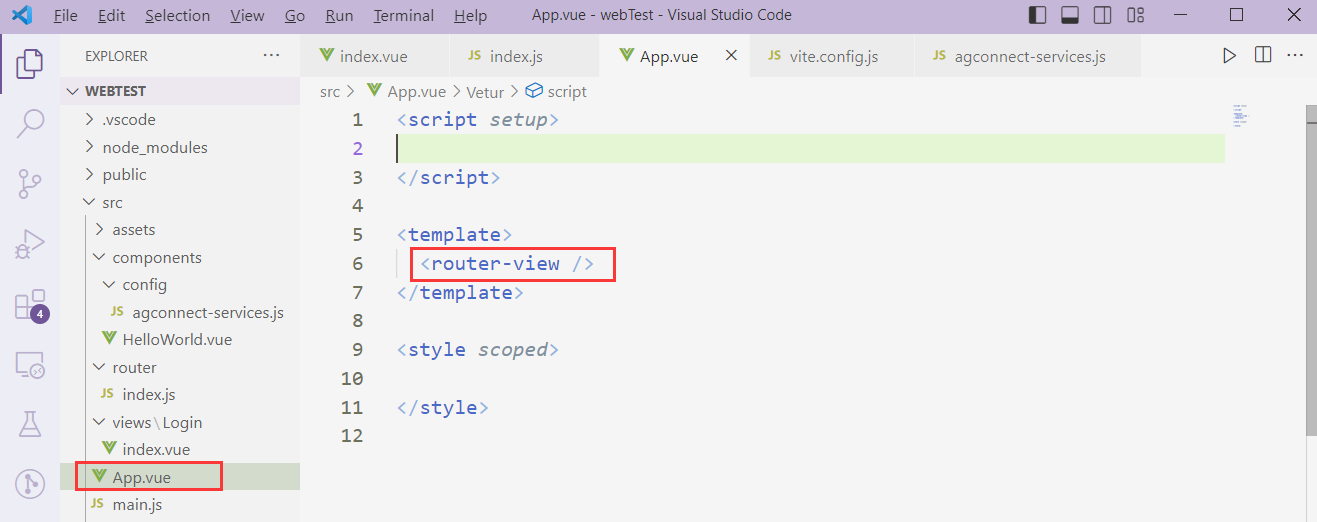Click the Run play button in editor toolbar

tap(1230, 56)
